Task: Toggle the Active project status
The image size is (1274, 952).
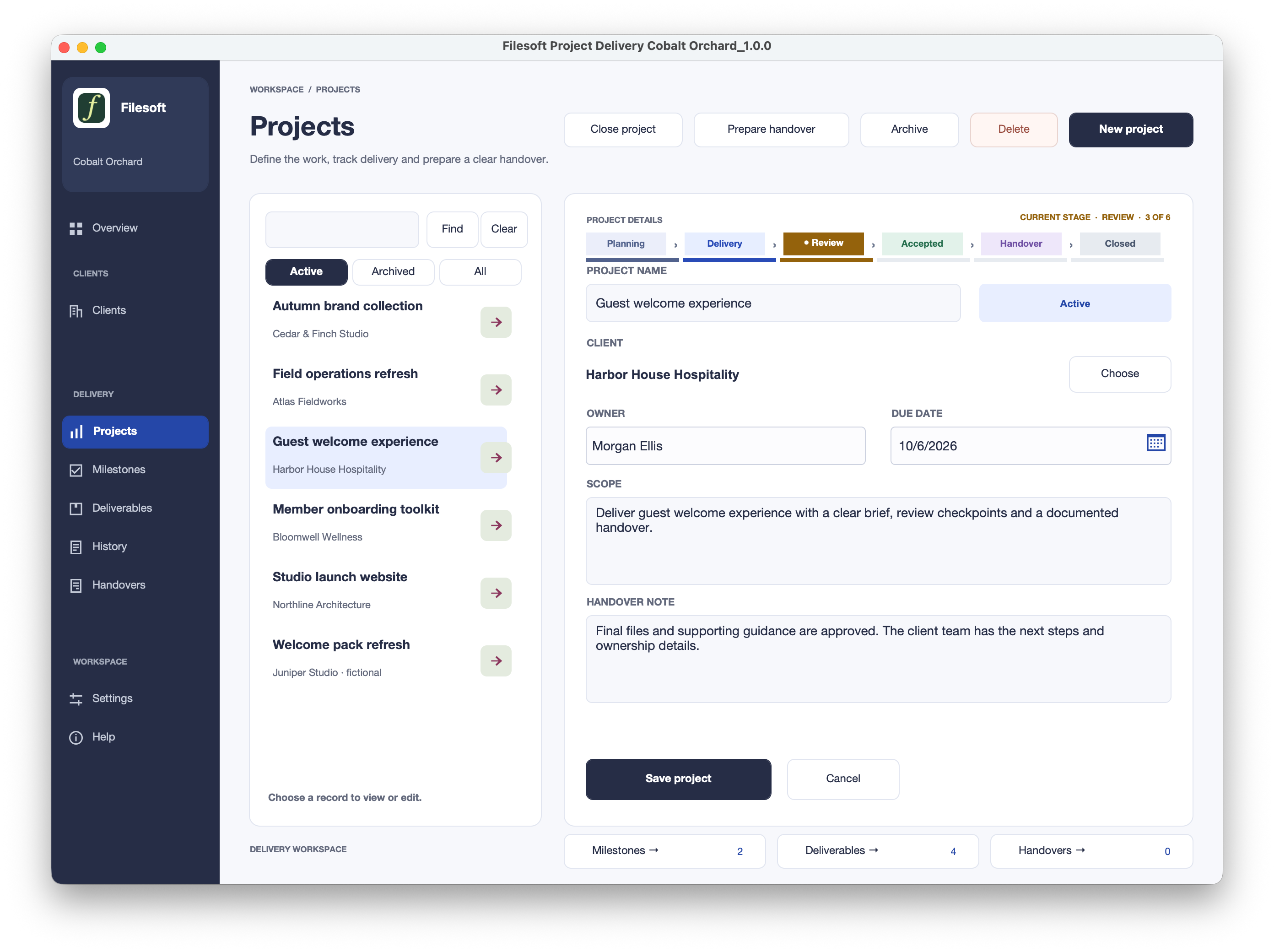Action: [1075, 303]
